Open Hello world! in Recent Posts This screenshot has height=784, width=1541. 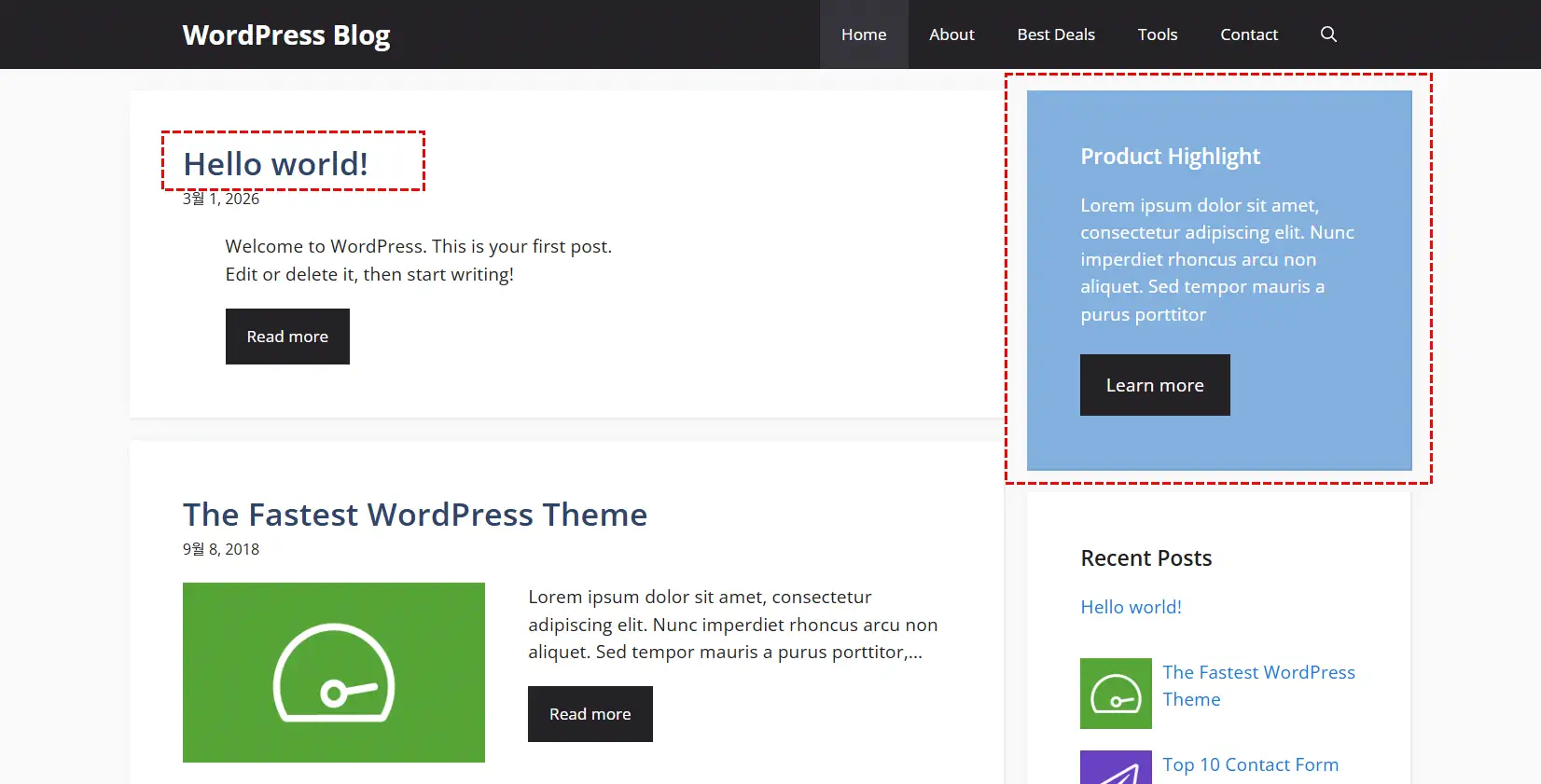click(x=1131, y=607)
